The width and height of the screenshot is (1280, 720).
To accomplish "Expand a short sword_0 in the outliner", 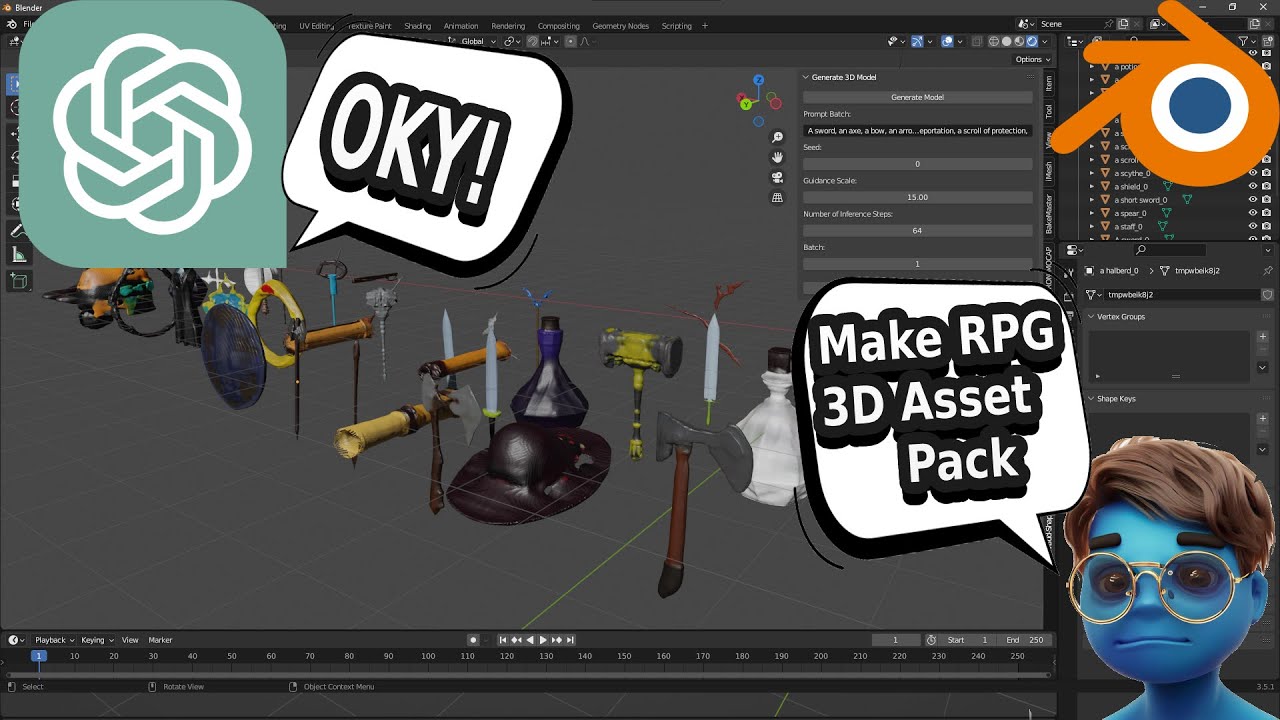I will pyautogui.click(x=1092, y=200).
